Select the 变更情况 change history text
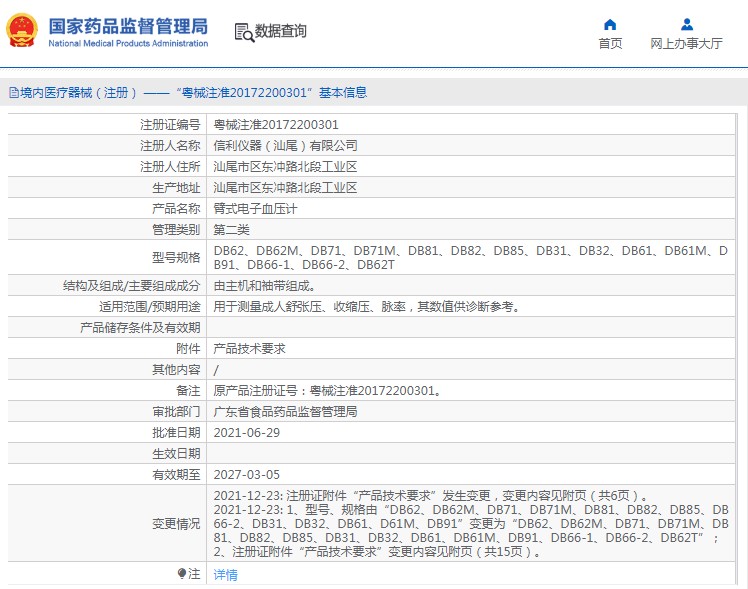 click(x=470, y=524)
